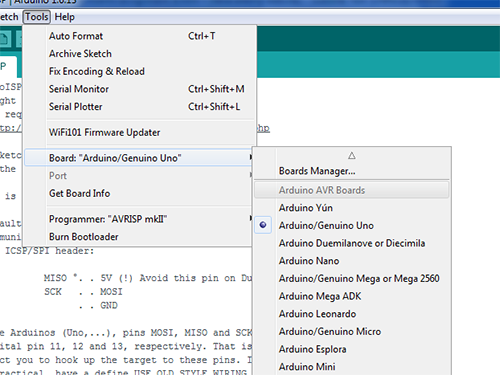Click the 'GND' text in the code editor
Screen dimensions: 500x375
109,305
